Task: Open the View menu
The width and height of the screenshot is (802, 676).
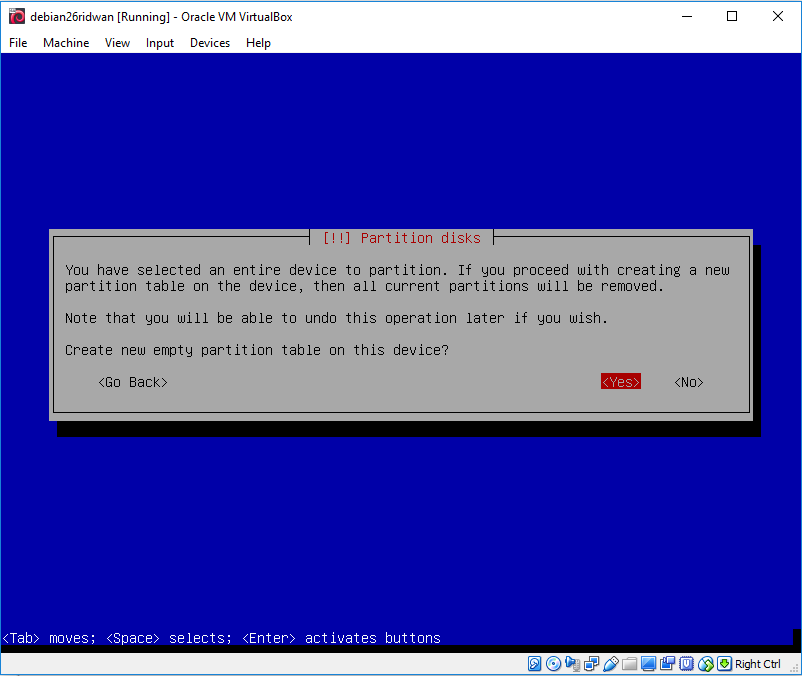Action: point(117,43)
